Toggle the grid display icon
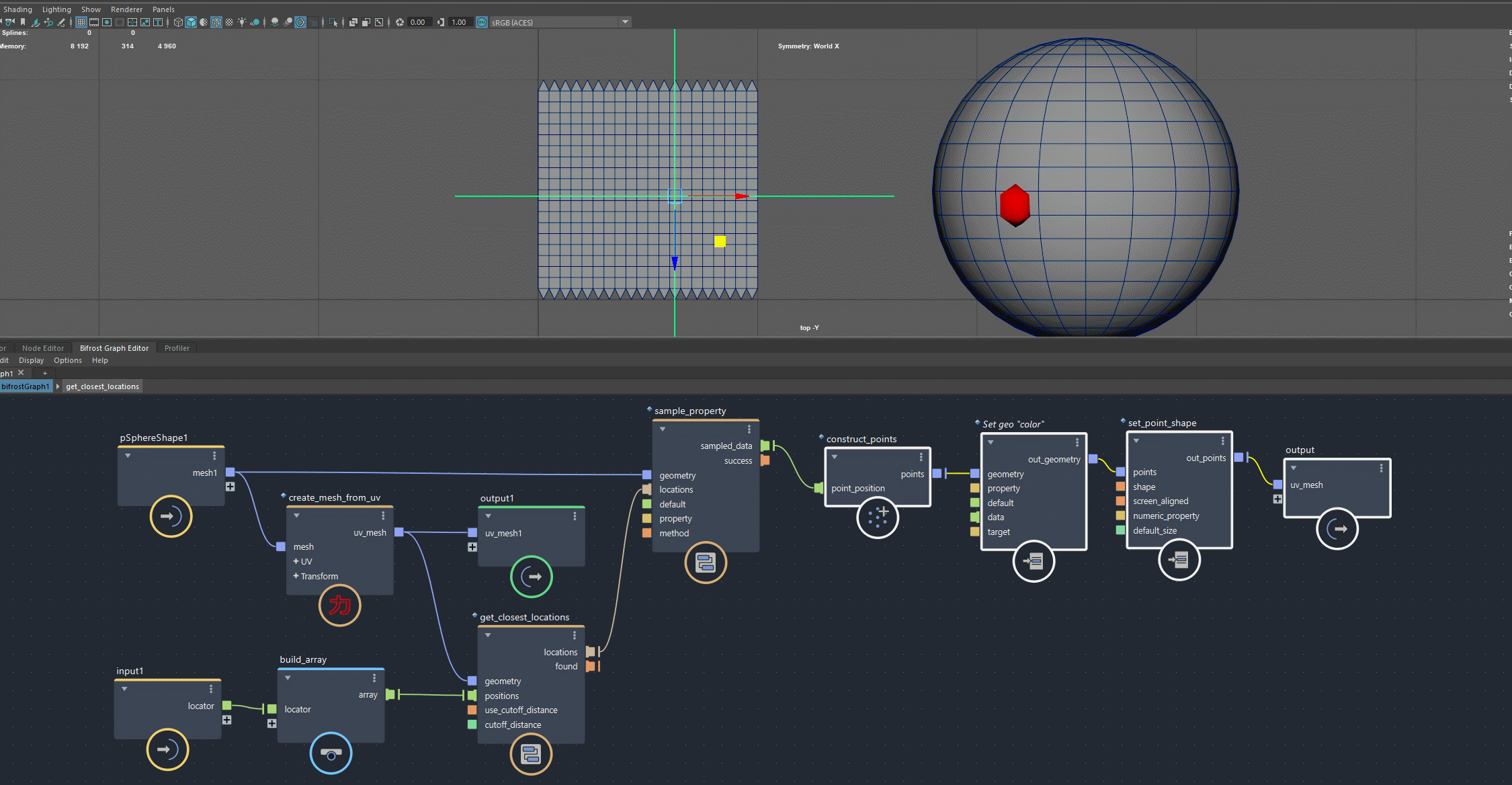1512x785 pixels. 79,22
